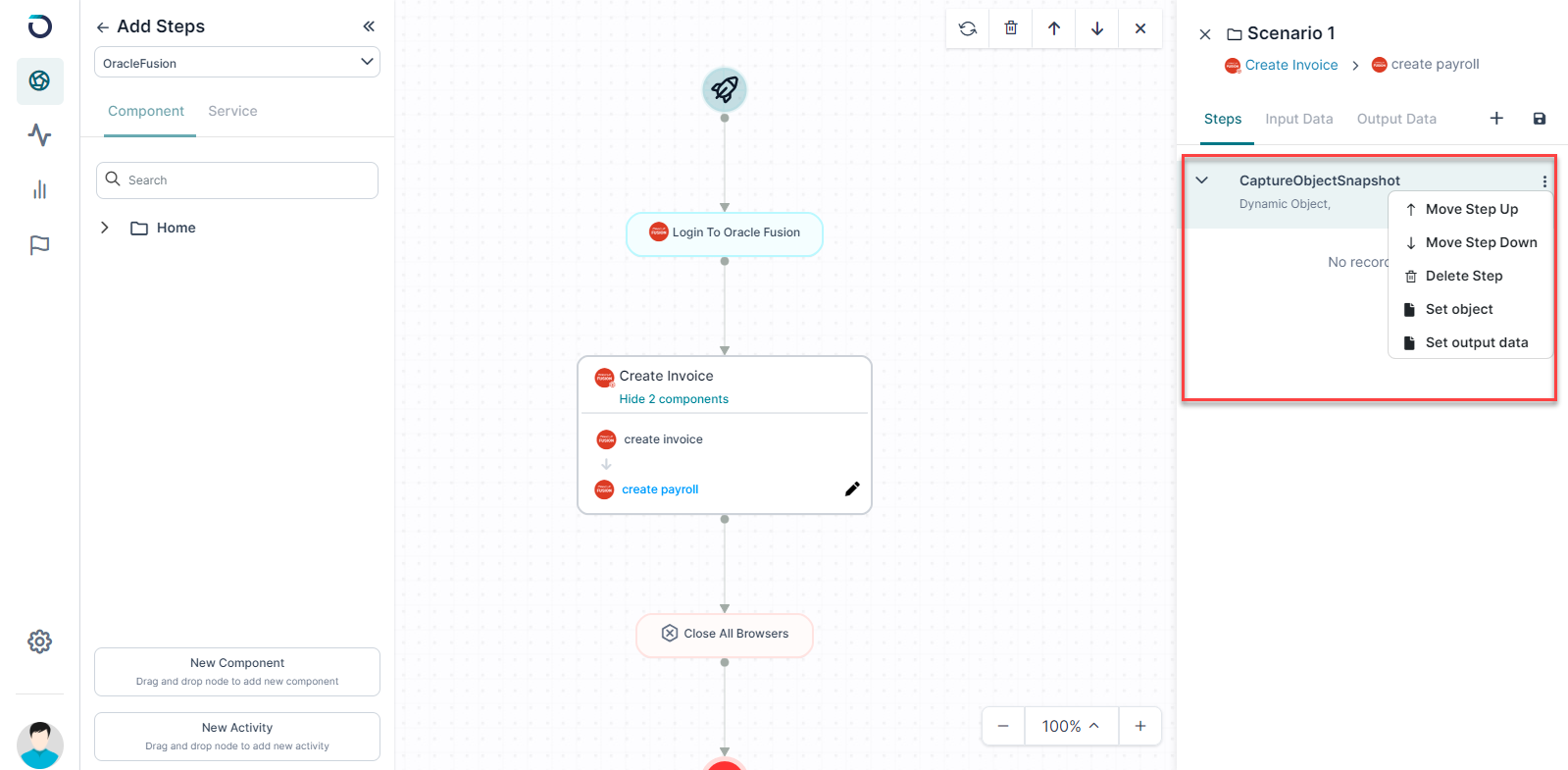
Task: Open the bar chart reports sidebar icon
Action: (39, 189)
